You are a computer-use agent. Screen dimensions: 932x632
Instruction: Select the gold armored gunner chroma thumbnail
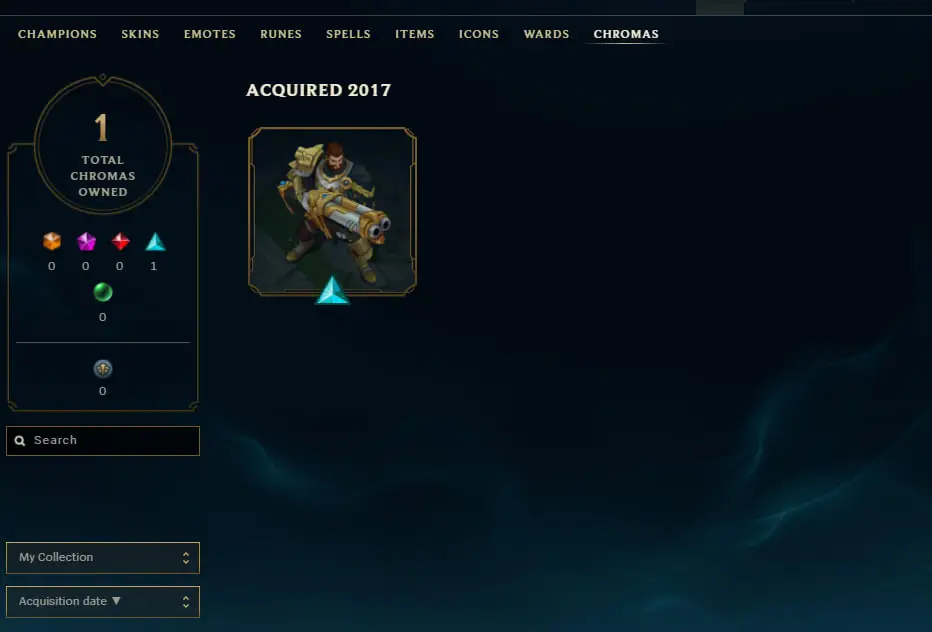pos(332,211)
